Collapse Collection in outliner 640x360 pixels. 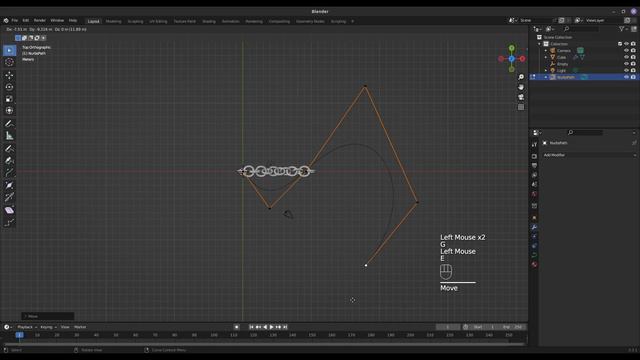[x=540, y=44]
